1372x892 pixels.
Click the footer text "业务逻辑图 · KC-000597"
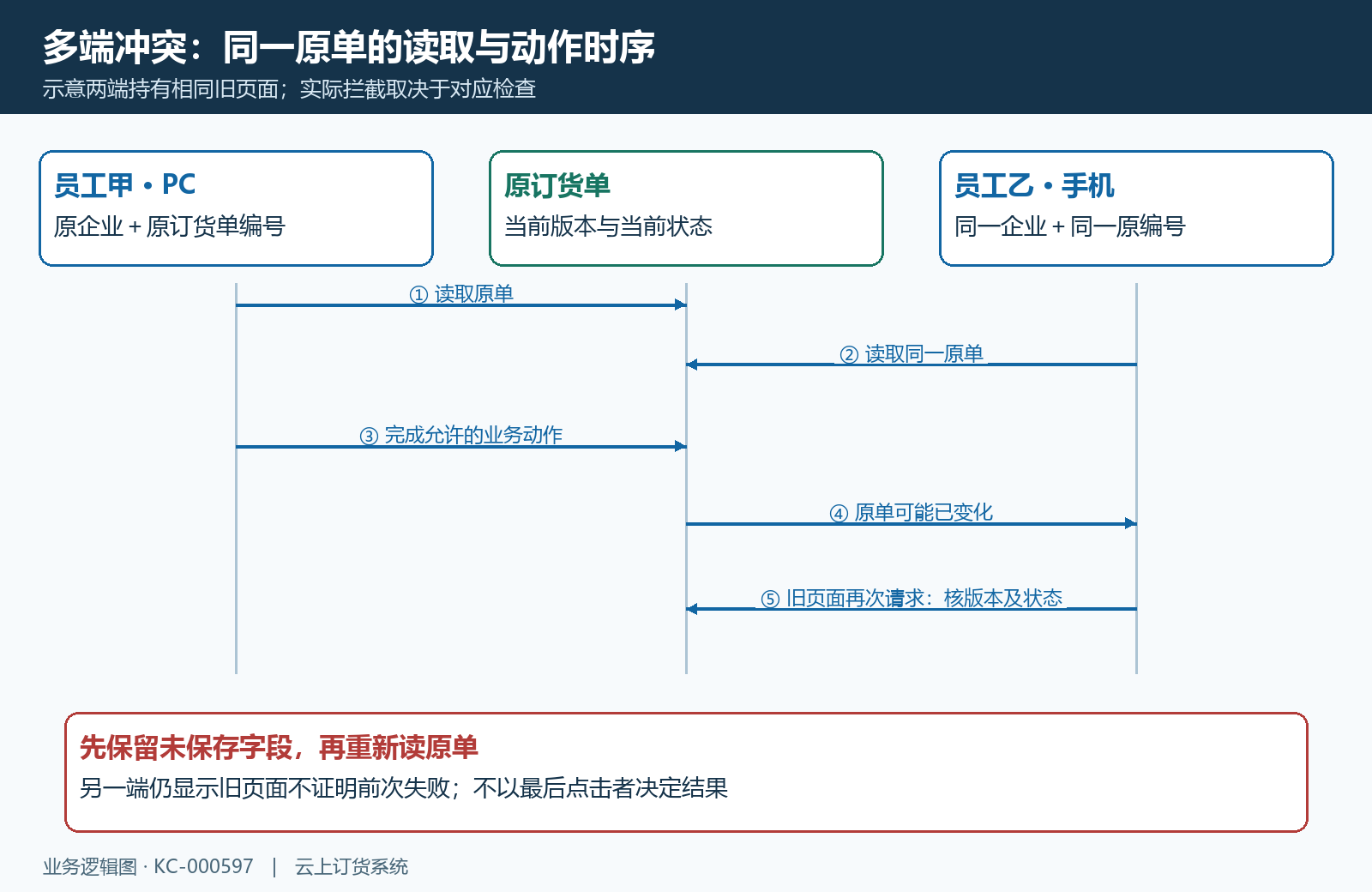click(x=148, y=867)
